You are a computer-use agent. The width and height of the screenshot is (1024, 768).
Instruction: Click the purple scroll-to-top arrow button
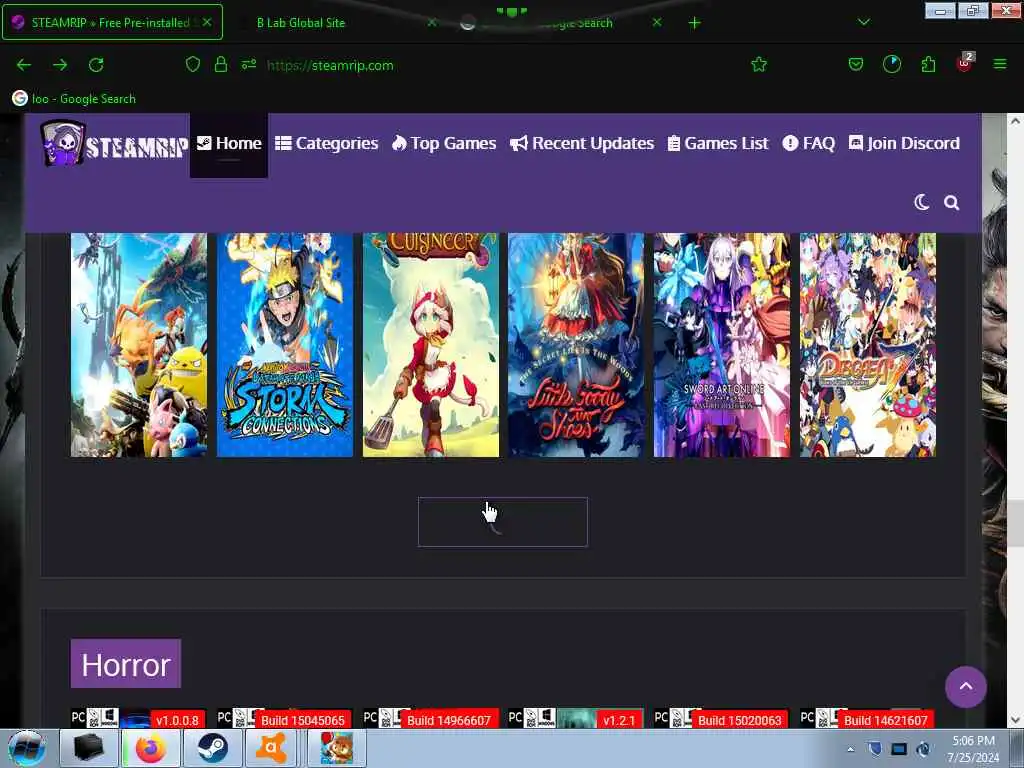pyautogui.click(x=966, y=687)
